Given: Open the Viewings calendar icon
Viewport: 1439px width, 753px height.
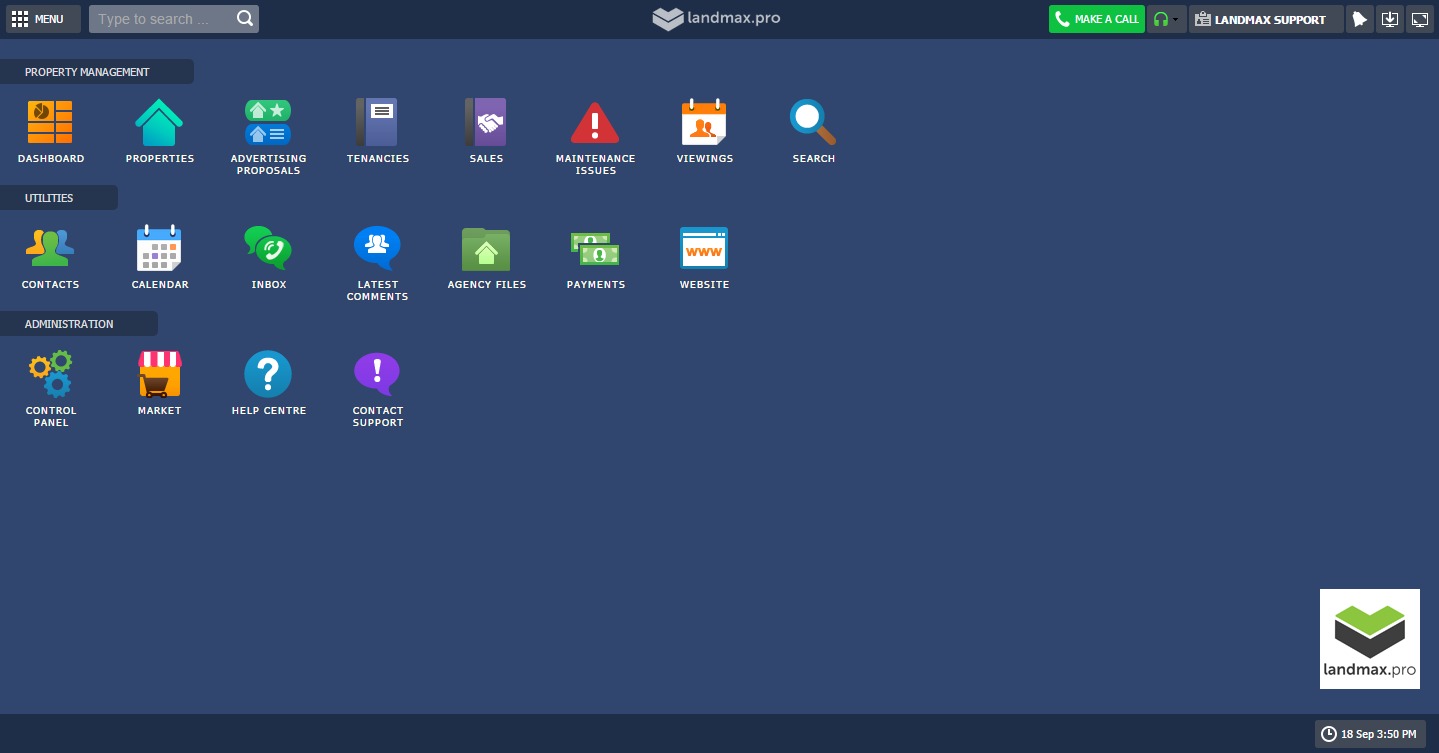Looking at the screenshot, I should [704, 123].
